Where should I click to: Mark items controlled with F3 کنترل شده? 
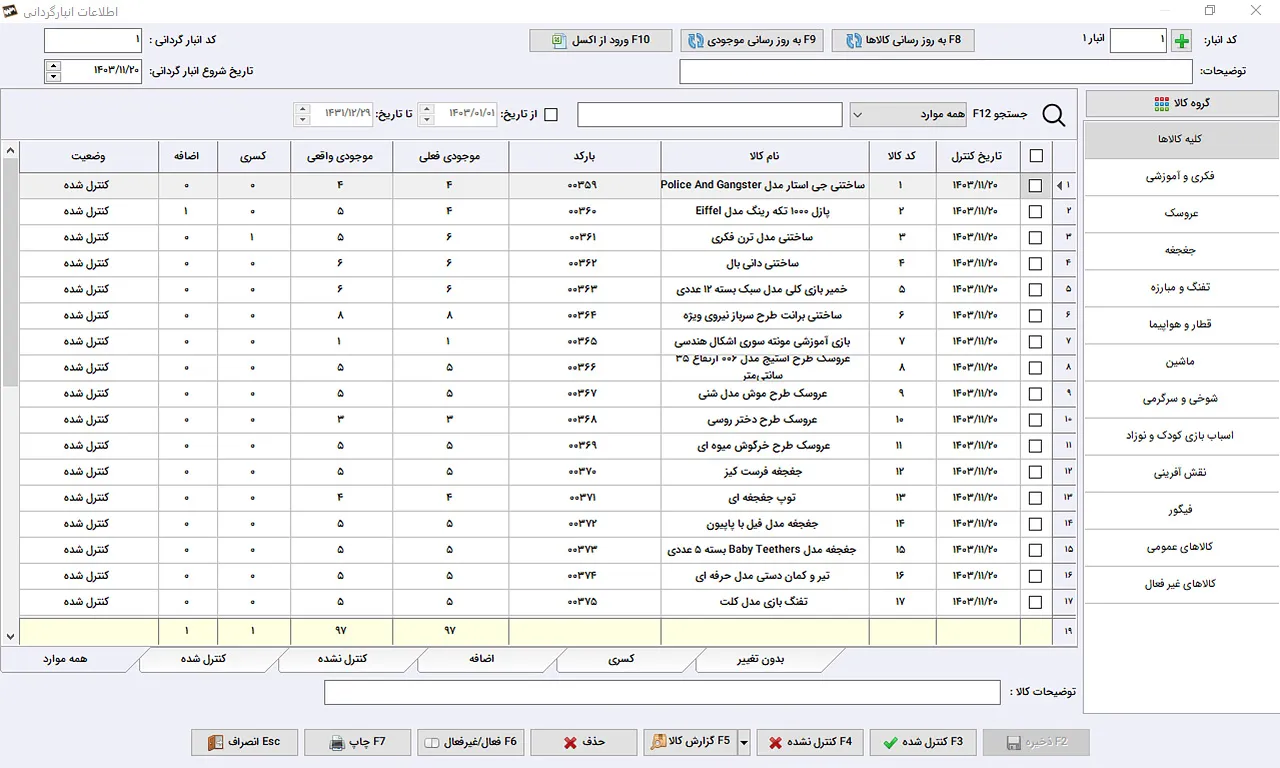pyautogui.click(x=922, y=742)
